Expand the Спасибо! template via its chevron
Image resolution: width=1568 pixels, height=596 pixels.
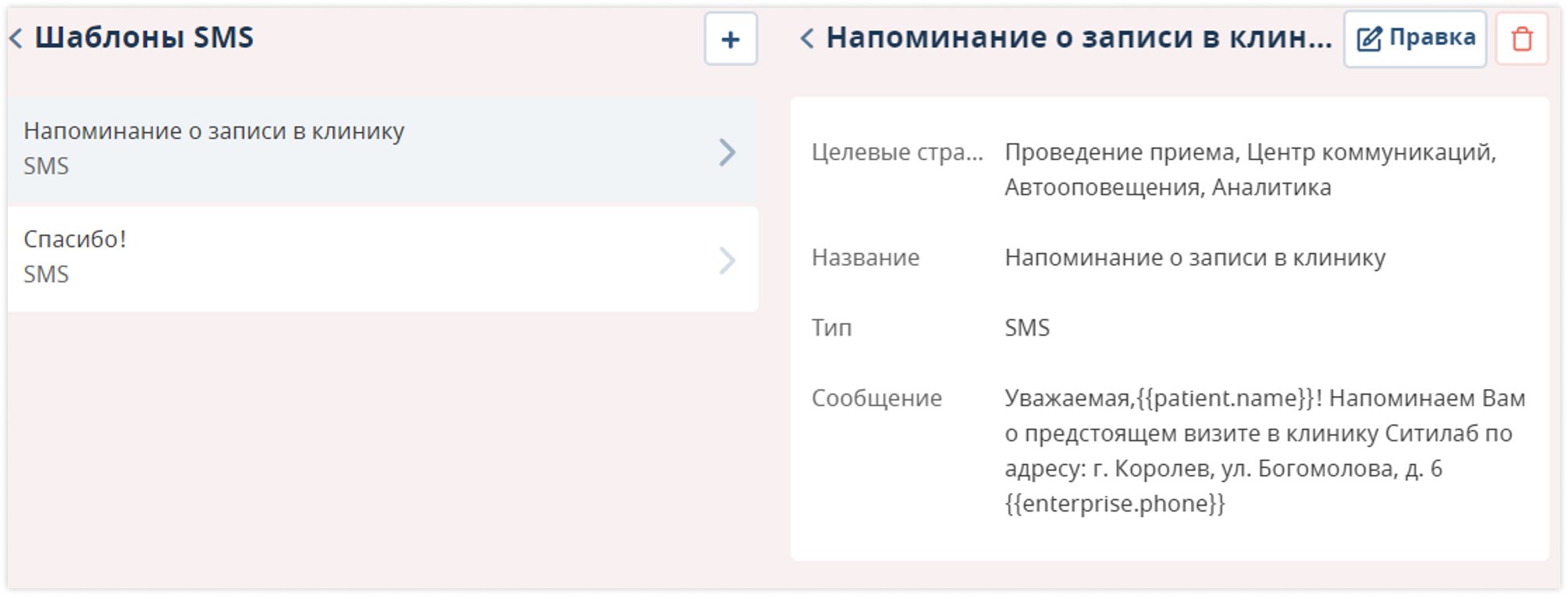click(x=729, y=258)
